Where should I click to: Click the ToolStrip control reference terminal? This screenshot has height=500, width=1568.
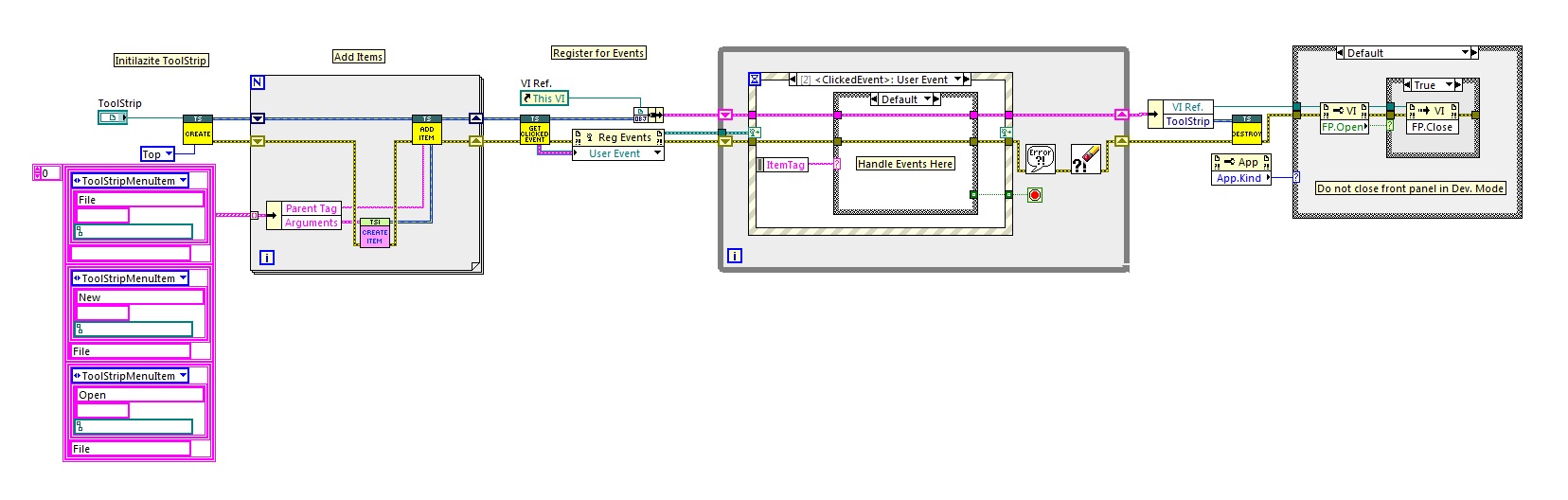(x=112, y=117)
